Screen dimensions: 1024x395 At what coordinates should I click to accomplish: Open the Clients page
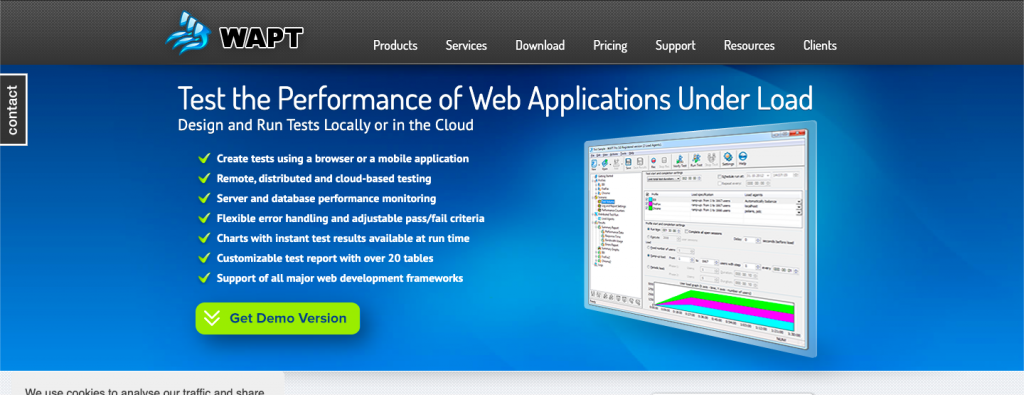820,46
